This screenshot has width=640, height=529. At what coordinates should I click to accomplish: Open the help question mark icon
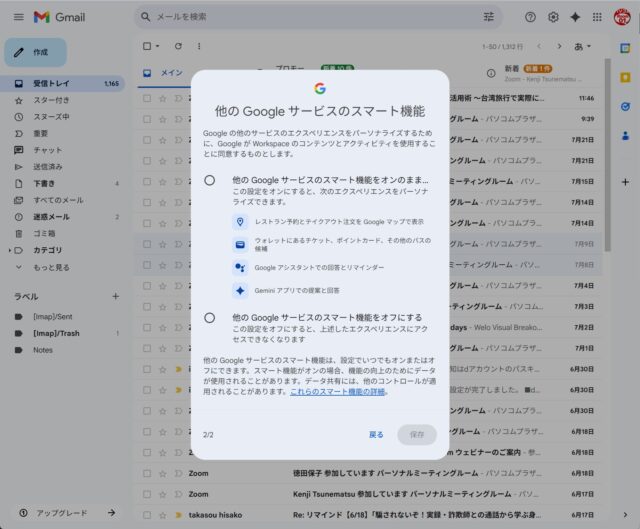530,17
